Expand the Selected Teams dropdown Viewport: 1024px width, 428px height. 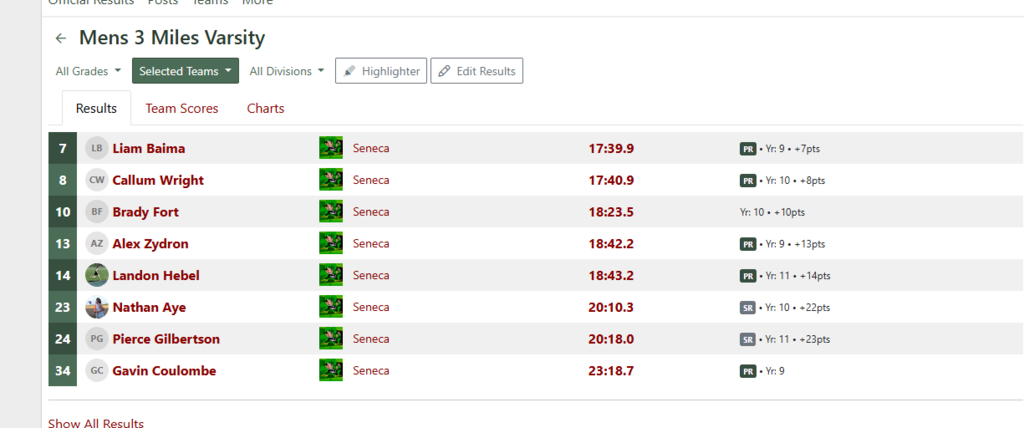tap(186, 71)
